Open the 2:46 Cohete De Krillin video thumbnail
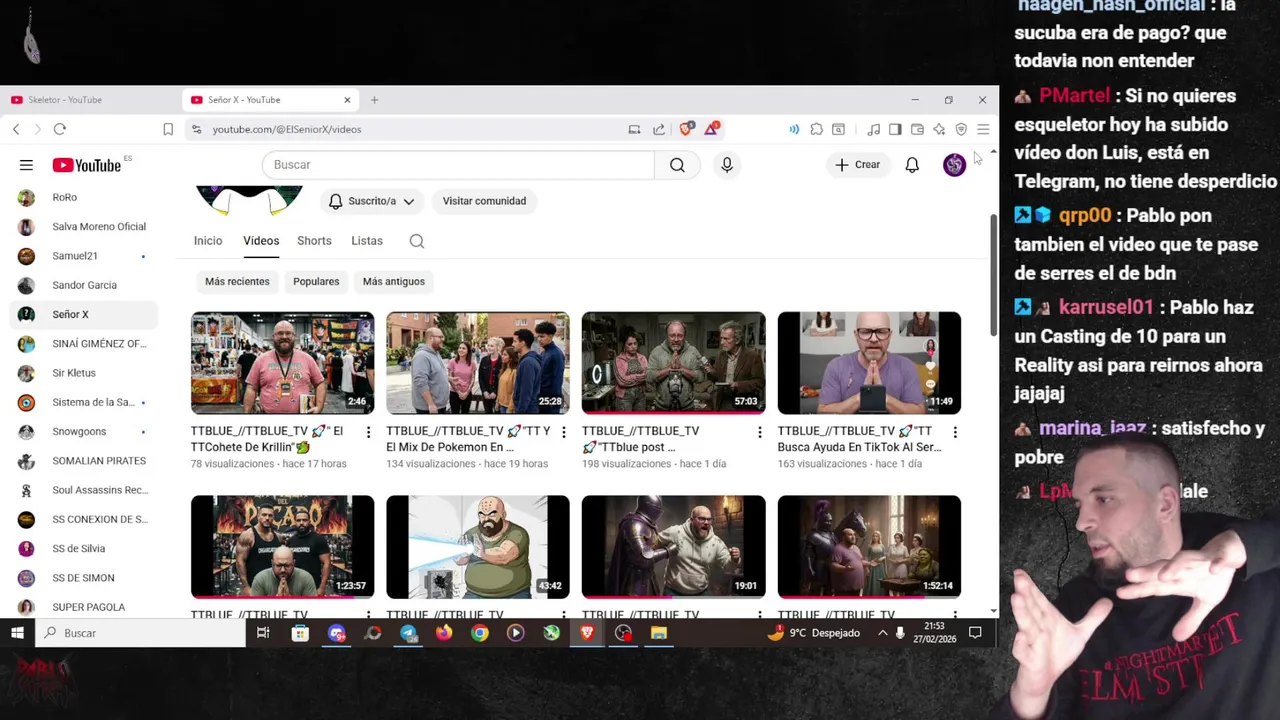Screen dimensions: 1280x720 283,363
